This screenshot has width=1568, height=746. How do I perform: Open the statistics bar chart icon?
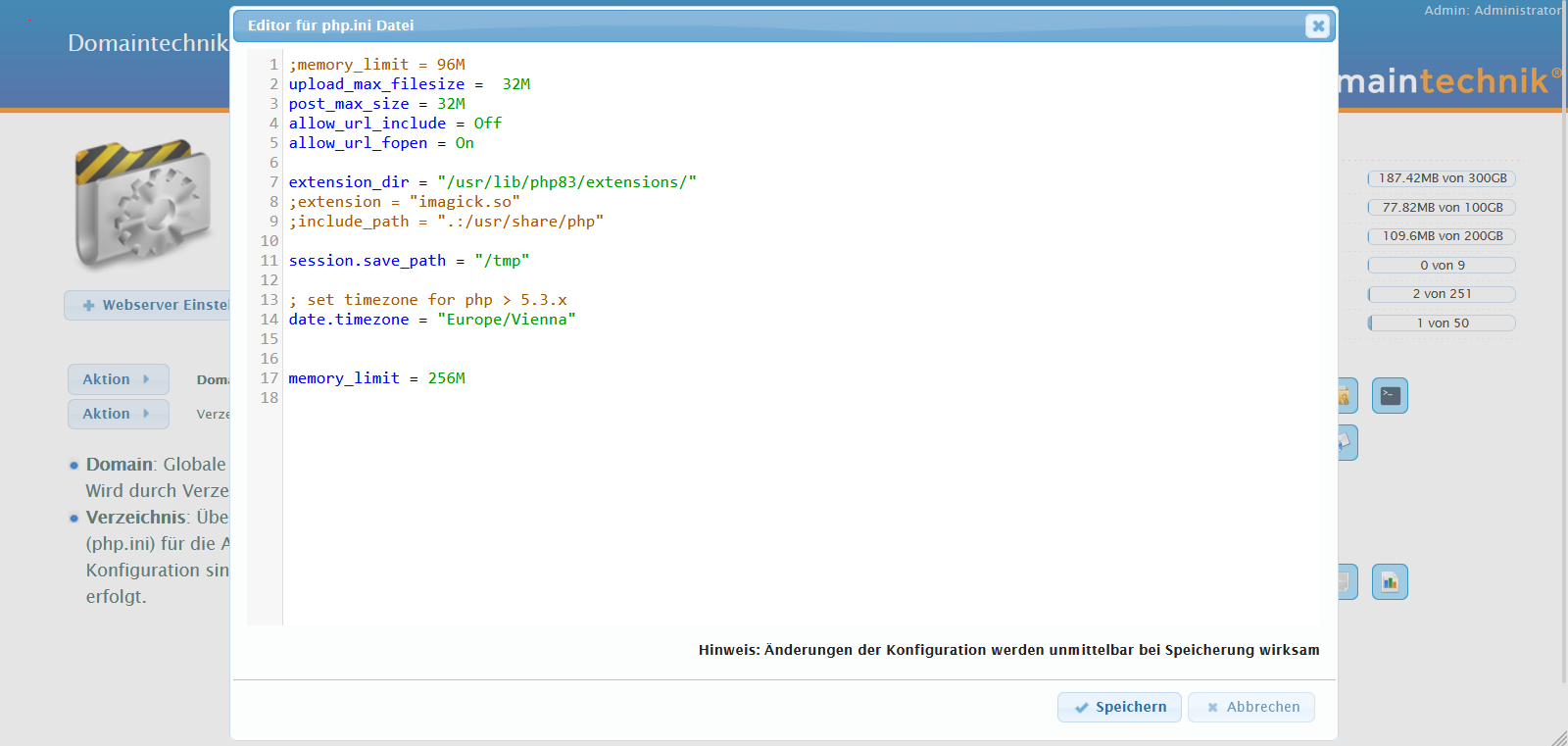pyautogui.click(x=1390, y=582)
